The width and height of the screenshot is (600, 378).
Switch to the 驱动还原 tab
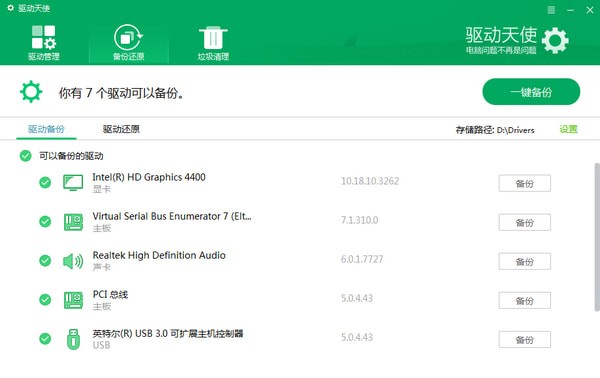(x=121, y=129)
